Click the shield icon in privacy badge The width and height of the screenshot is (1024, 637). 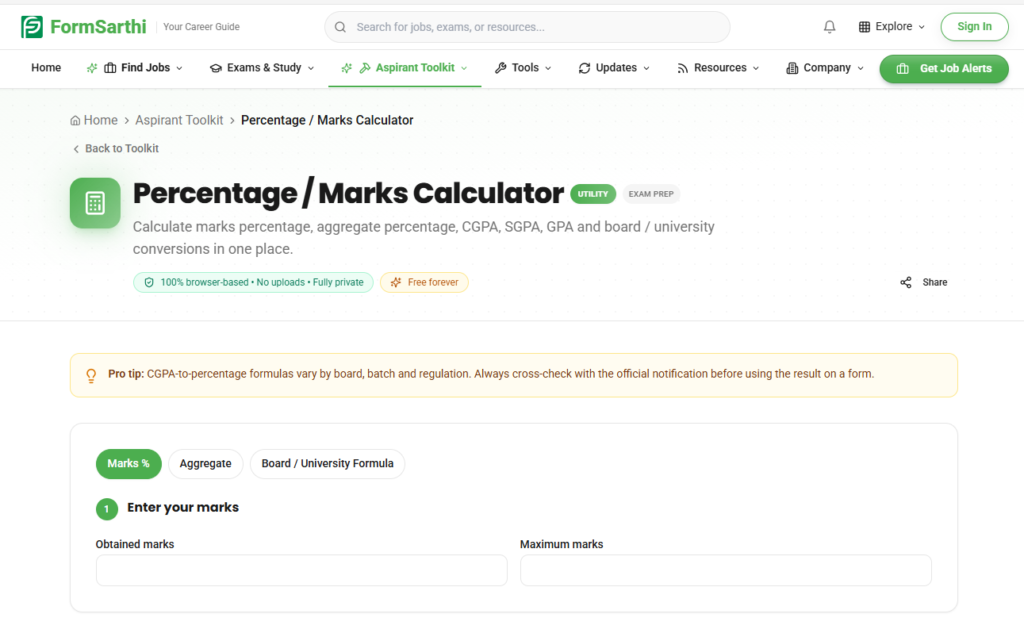(149, 282)
